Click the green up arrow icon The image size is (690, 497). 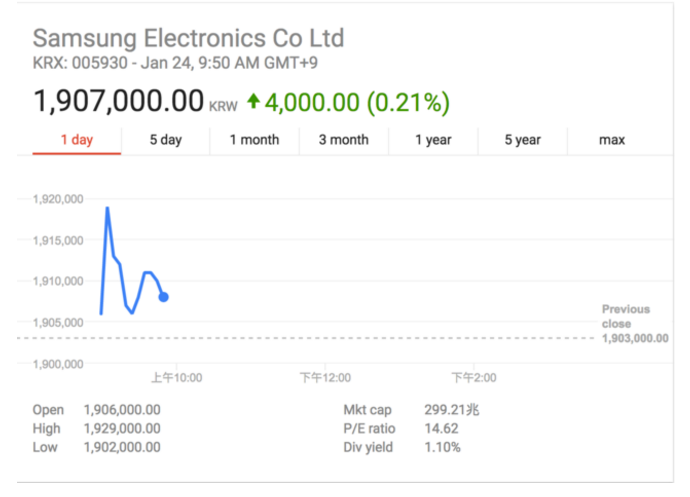253,101
